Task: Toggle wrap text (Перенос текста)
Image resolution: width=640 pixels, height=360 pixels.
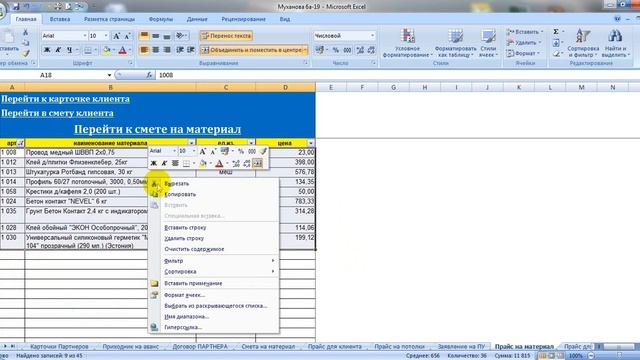Action: 226,36
